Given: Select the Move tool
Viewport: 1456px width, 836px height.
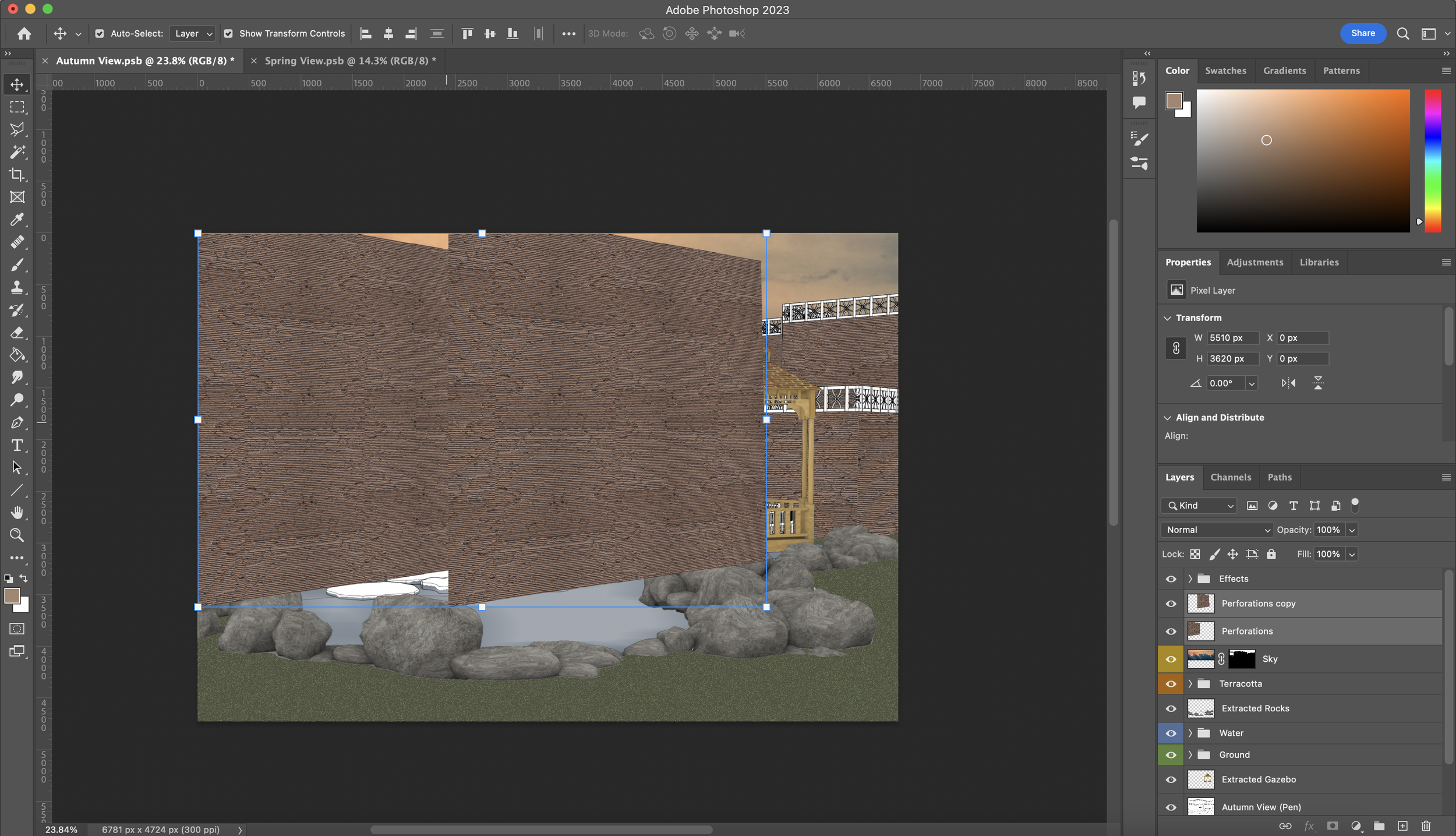Looking at the screenshot, I should click(x=17, y=84).
